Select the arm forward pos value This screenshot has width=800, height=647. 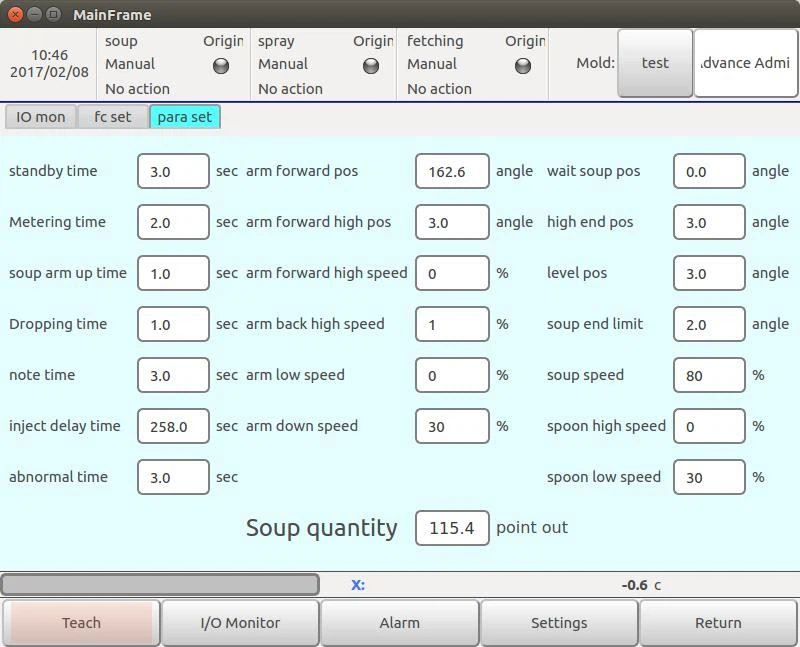point(452,172)
